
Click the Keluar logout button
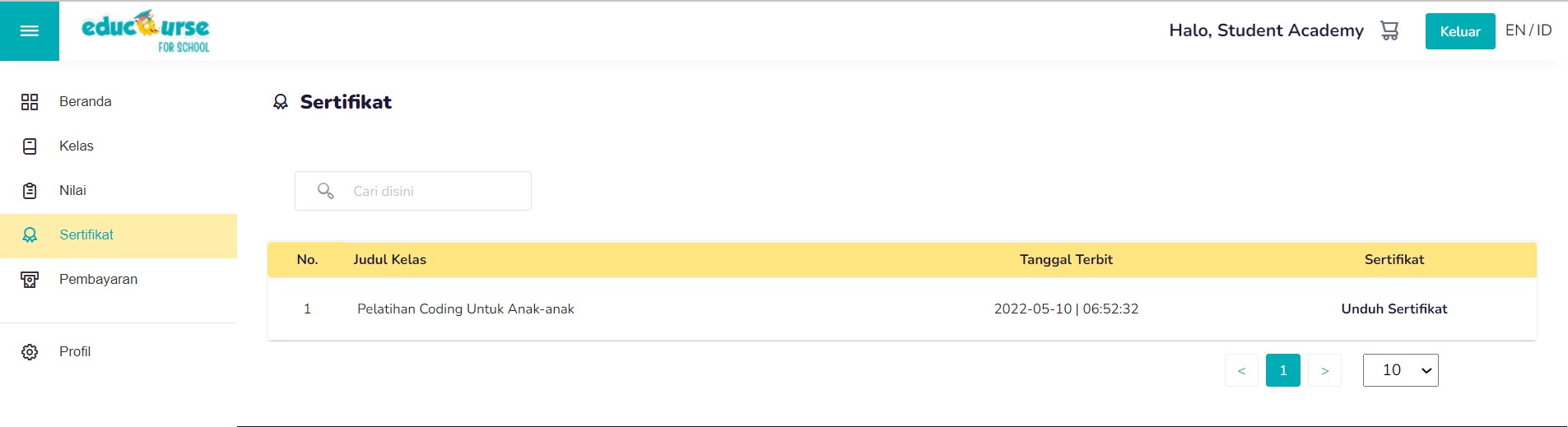[x=1460, y=31]
